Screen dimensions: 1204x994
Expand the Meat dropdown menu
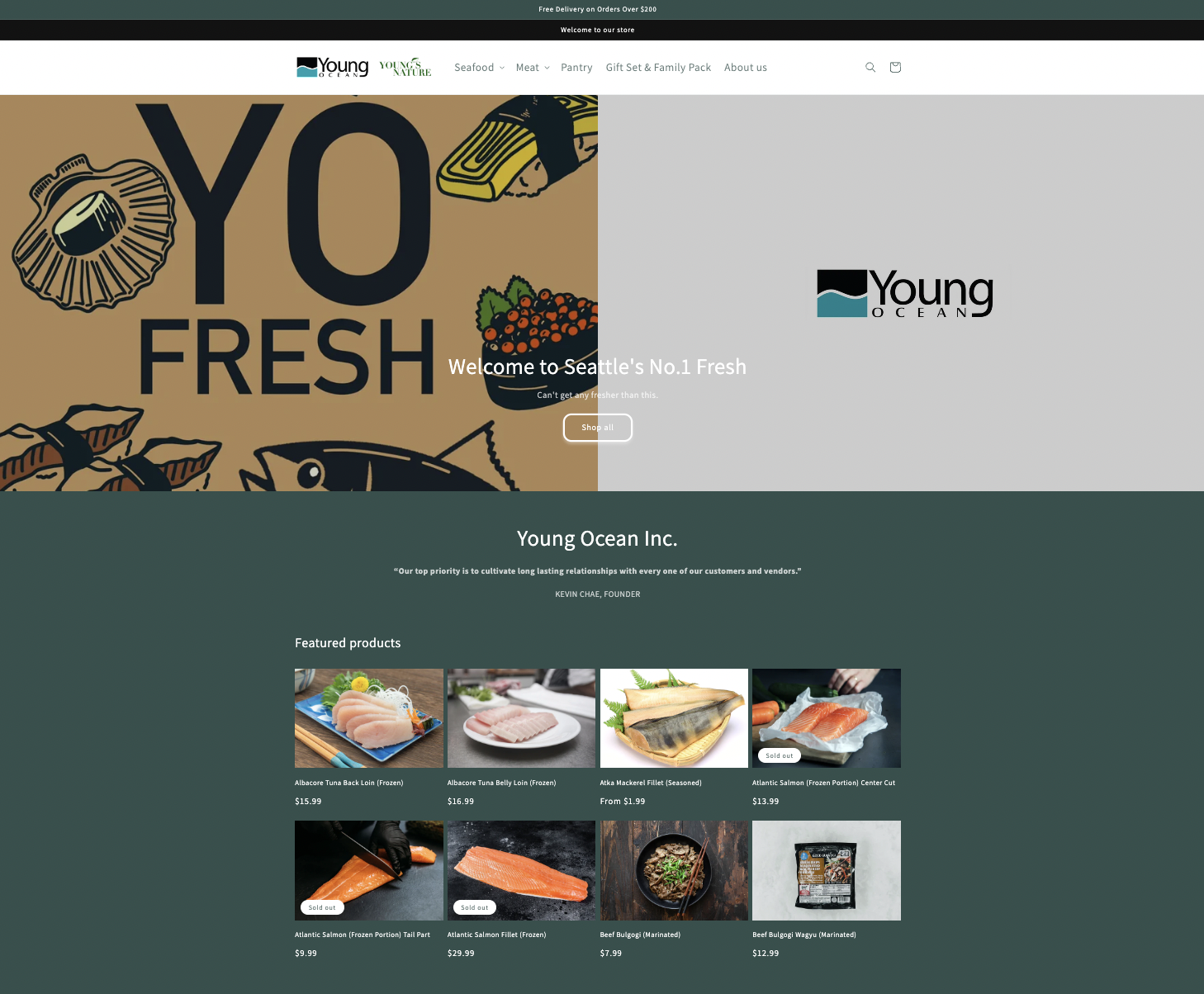[x=533, y=68]
